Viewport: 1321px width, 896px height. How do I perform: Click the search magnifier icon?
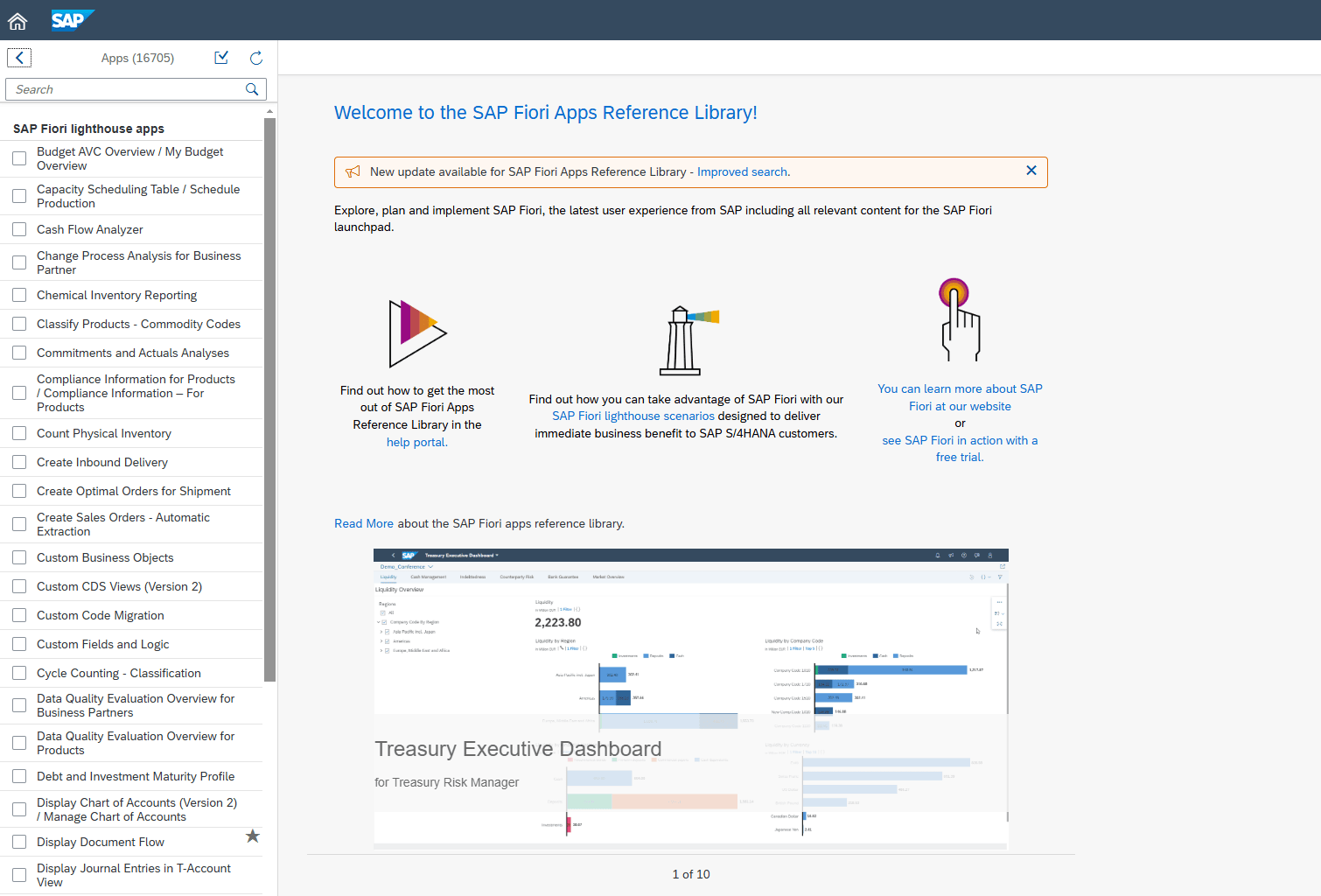click(252, 89)
